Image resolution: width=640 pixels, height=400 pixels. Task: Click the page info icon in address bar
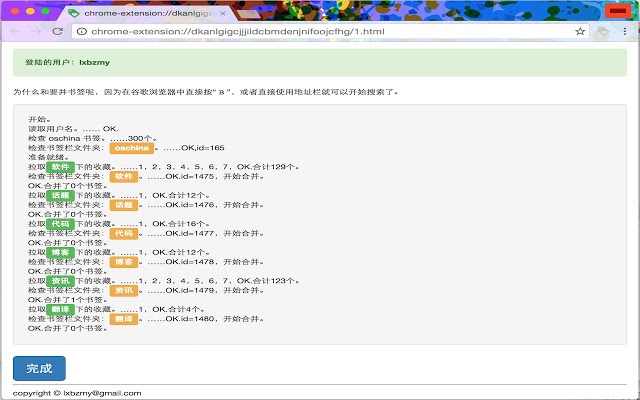(81, 32)
